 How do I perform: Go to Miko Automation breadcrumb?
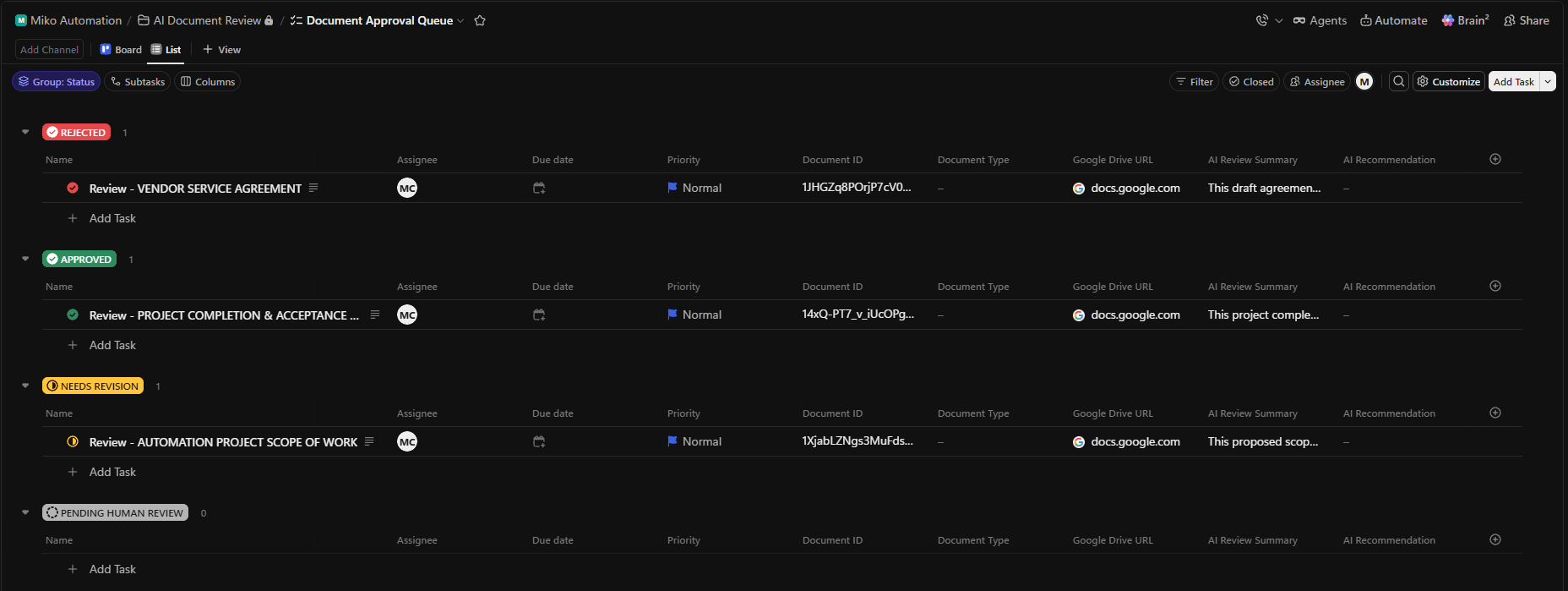click(x=76, y=20)
